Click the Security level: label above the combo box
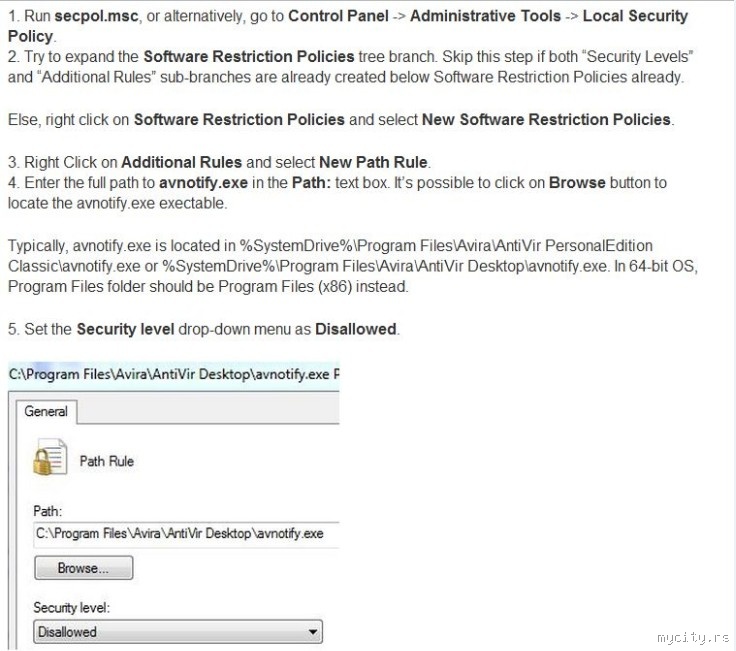 [x=71, y=607]
